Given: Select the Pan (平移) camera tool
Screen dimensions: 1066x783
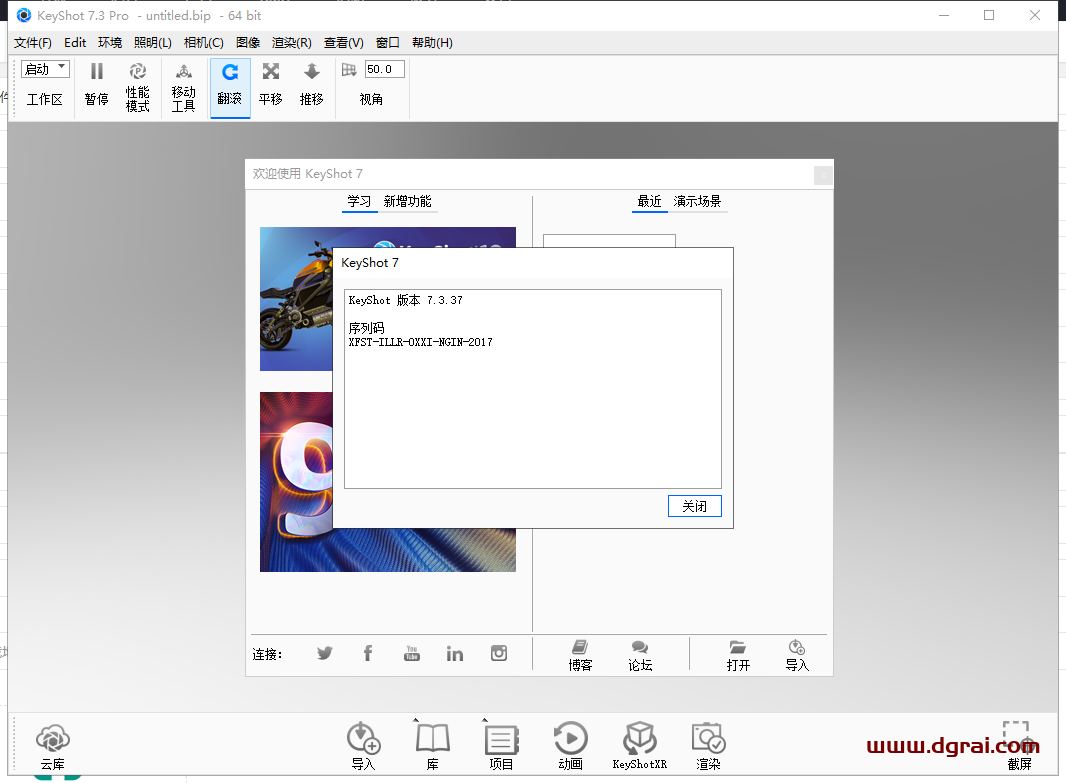Looking at the screenshot, I should [x=271, y=73].
